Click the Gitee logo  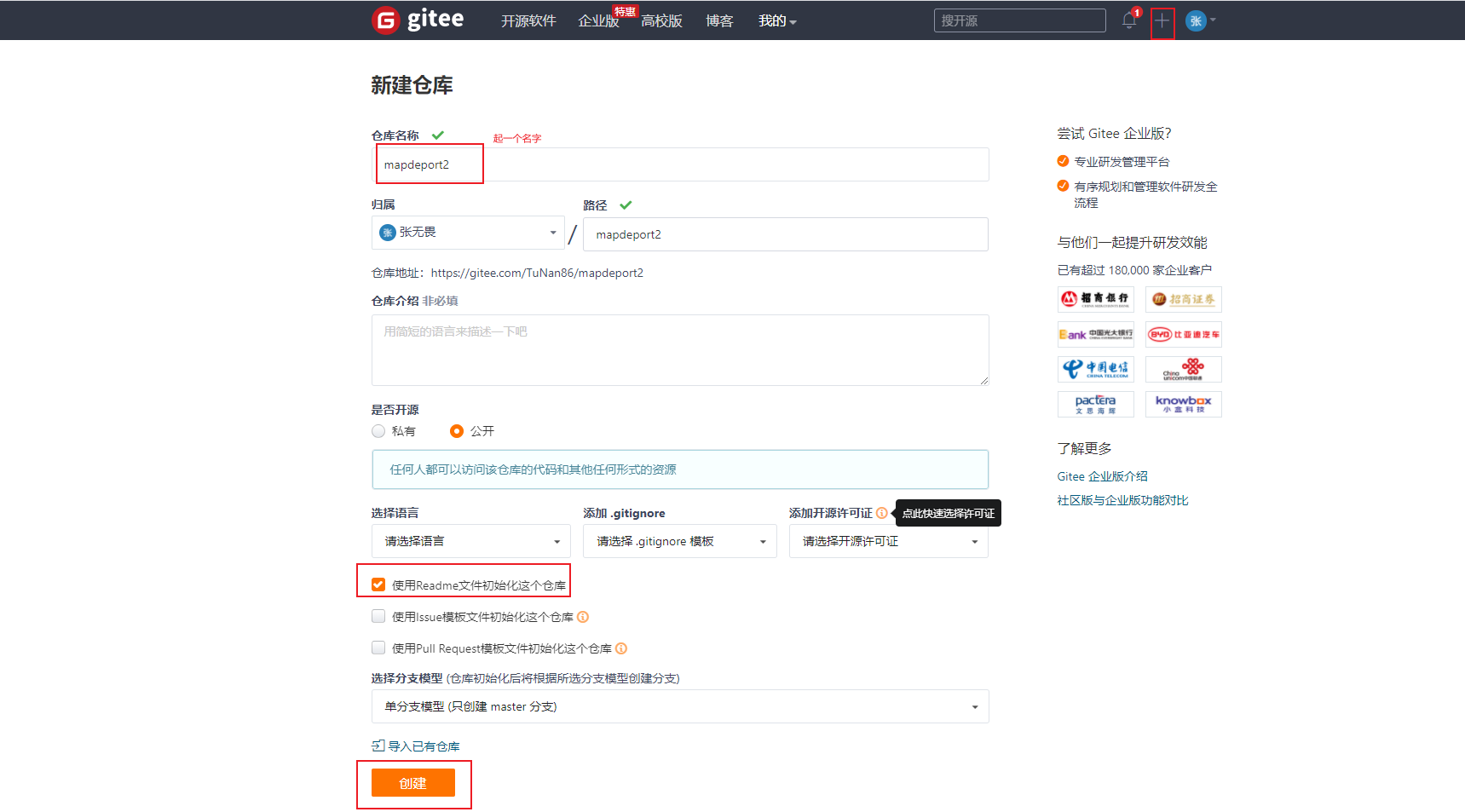(417, 20)
